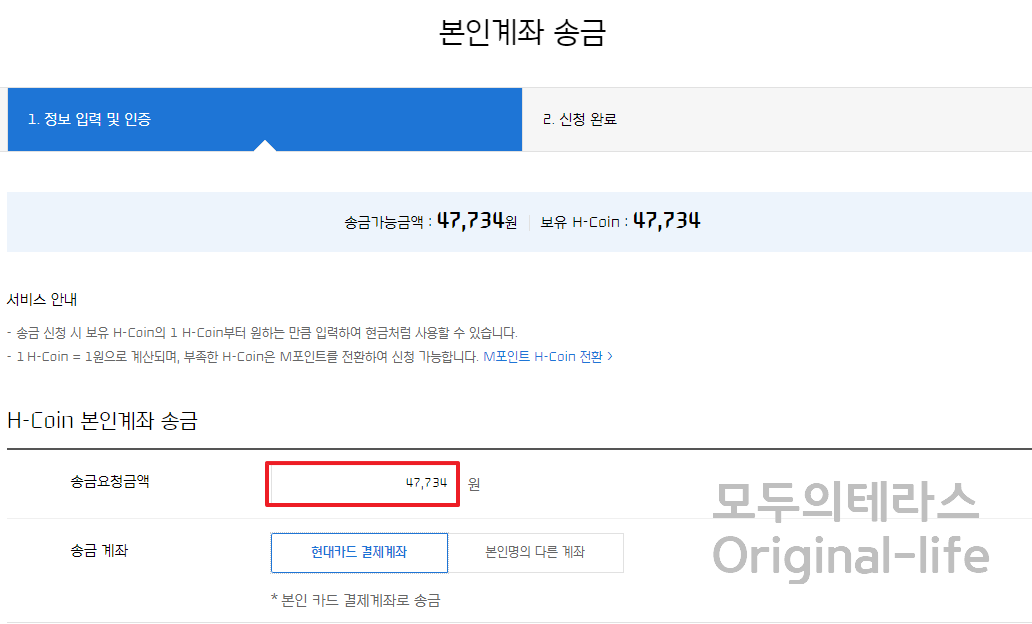Viewport: 1032px width, 624px height.
Task: Click the H-Coin 본인계좌 송금 section heading
Action: (102, 420)
